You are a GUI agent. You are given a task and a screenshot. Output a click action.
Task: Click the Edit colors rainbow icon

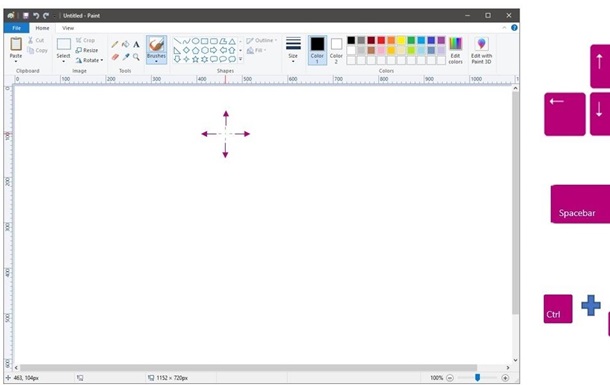(x=456, y=44)
